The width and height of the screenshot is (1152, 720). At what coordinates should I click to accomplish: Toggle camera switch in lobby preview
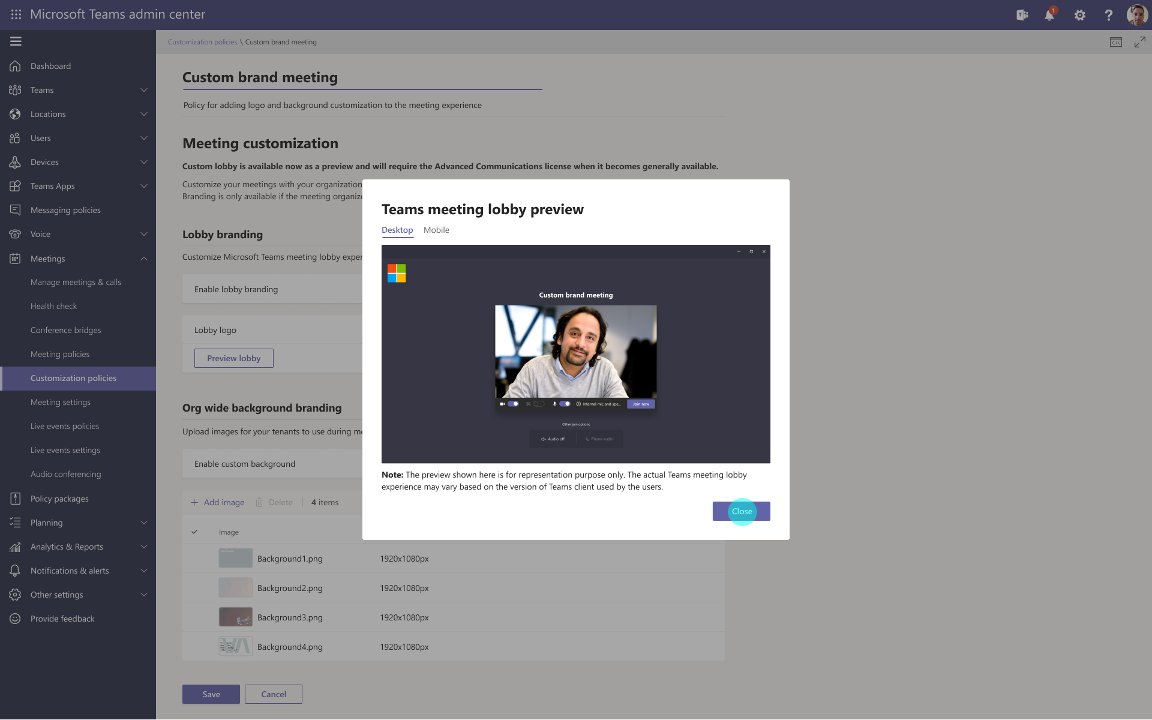(x=513, y=404)
